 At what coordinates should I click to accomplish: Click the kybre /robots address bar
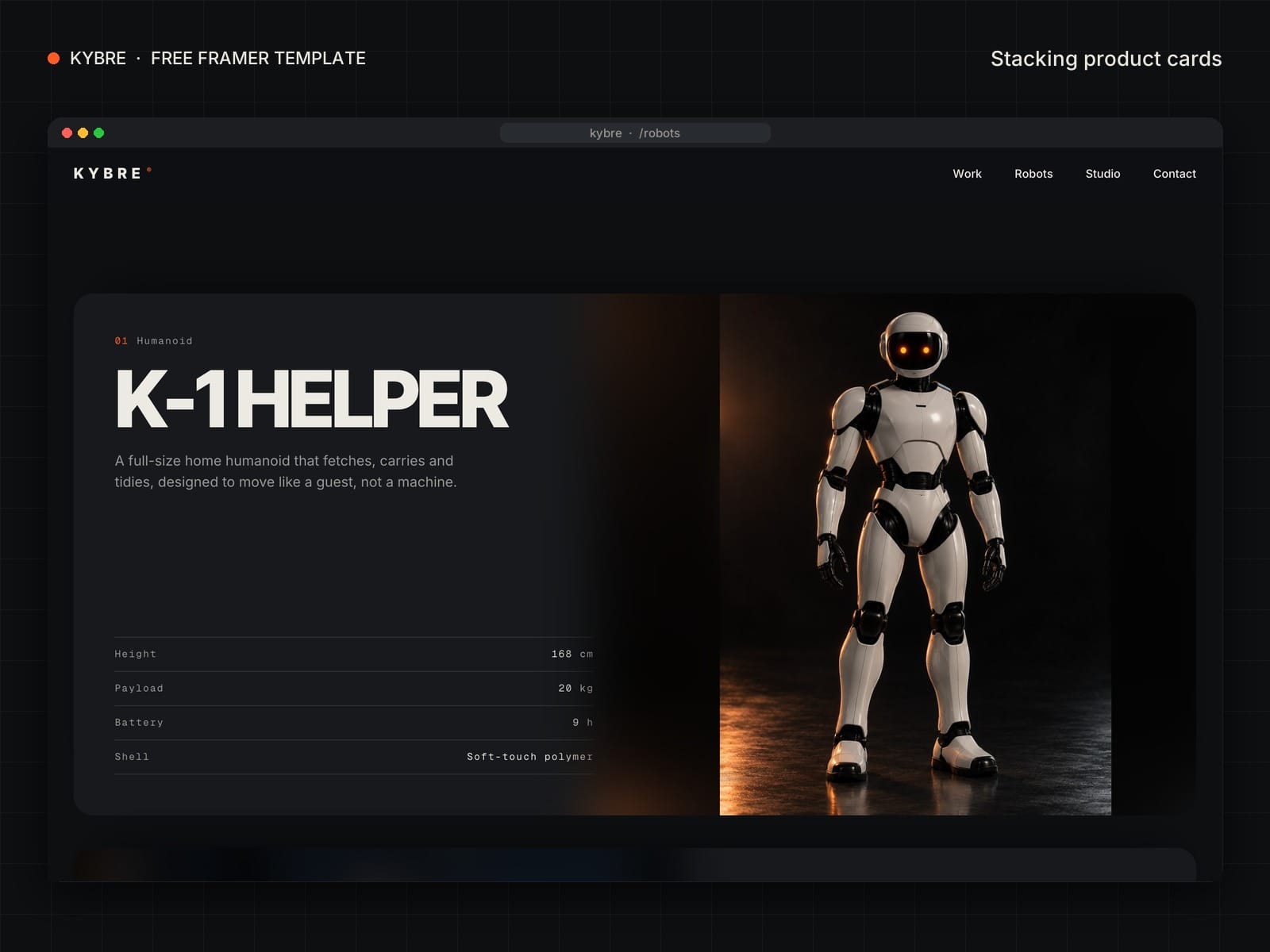click(x=635, y=132)
